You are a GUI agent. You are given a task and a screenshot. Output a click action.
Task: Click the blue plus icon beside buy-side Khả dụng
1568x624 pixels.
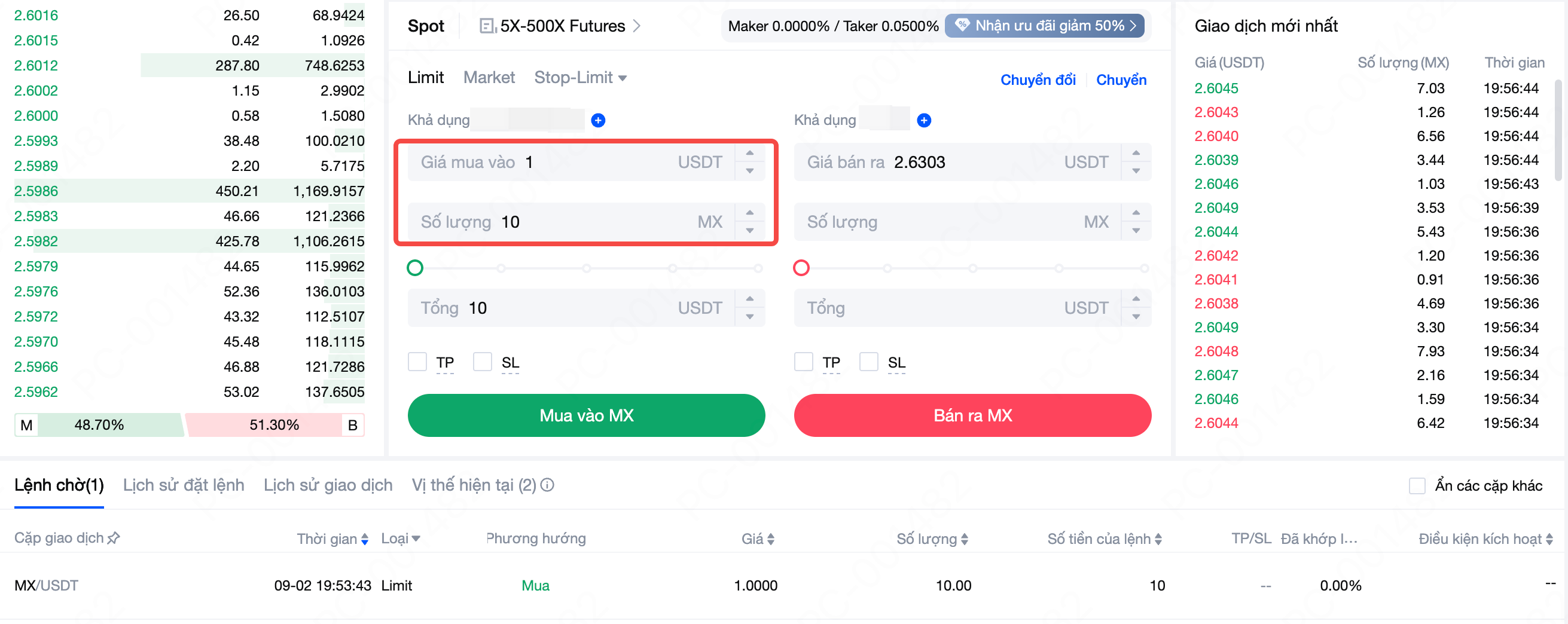[x=598, y=120]
